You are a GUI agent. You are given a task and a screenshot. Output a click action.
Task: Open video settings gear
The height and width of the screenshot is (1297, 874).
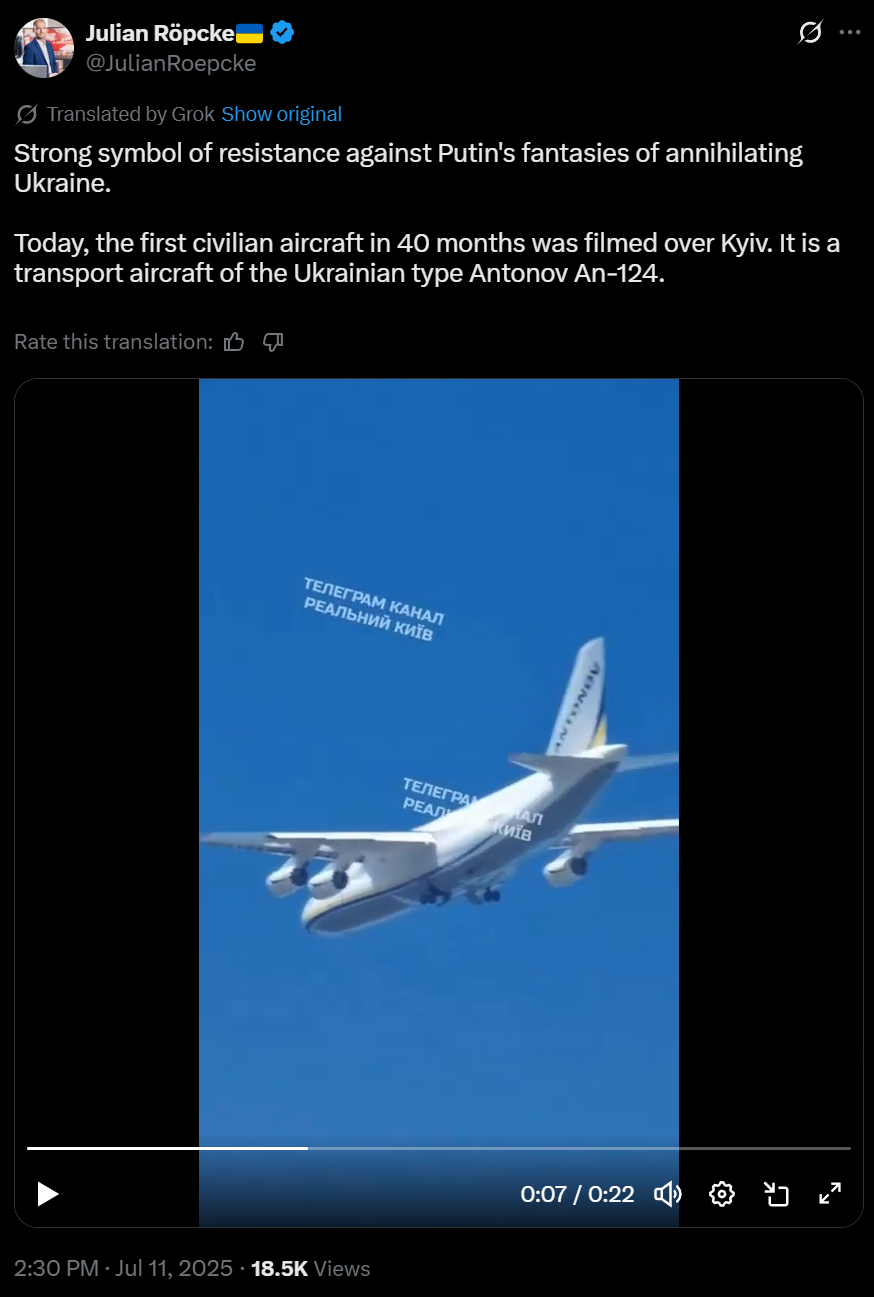[x=722, y=1194]
